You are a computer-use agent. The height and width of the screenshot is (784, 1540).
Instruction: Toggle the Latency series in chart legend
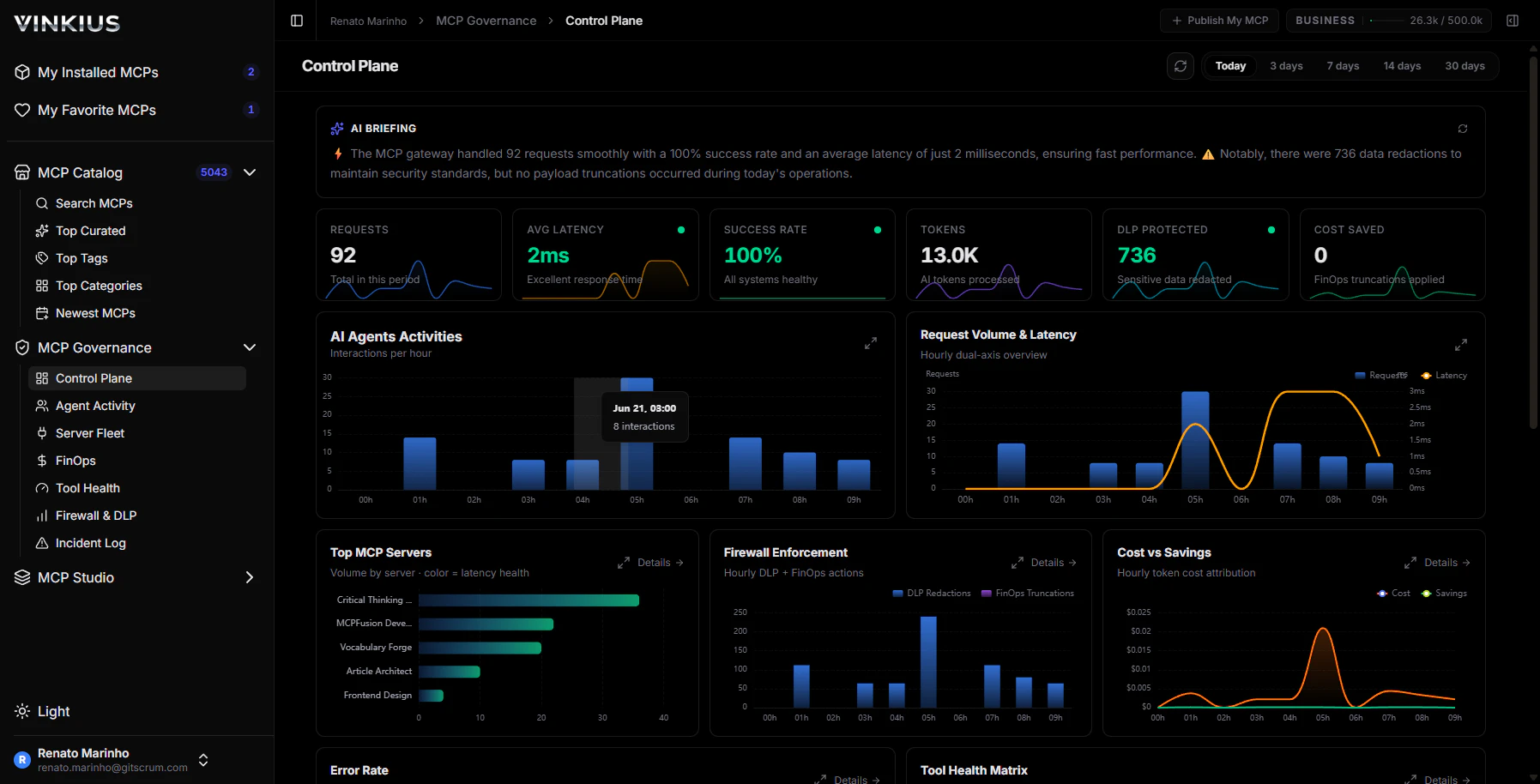(1444, 376)
